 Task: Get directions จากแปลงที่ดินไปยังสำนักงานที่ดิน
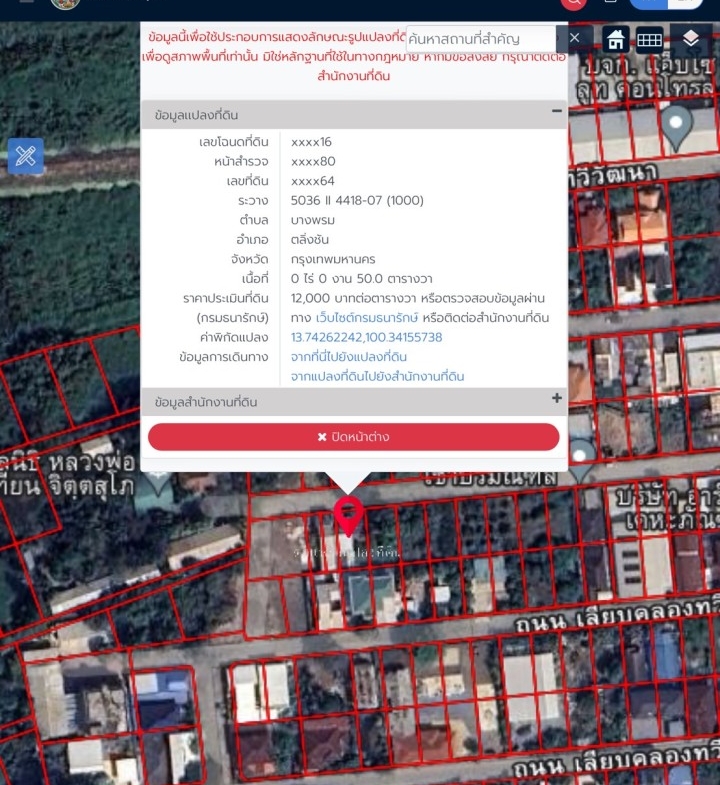378,376
